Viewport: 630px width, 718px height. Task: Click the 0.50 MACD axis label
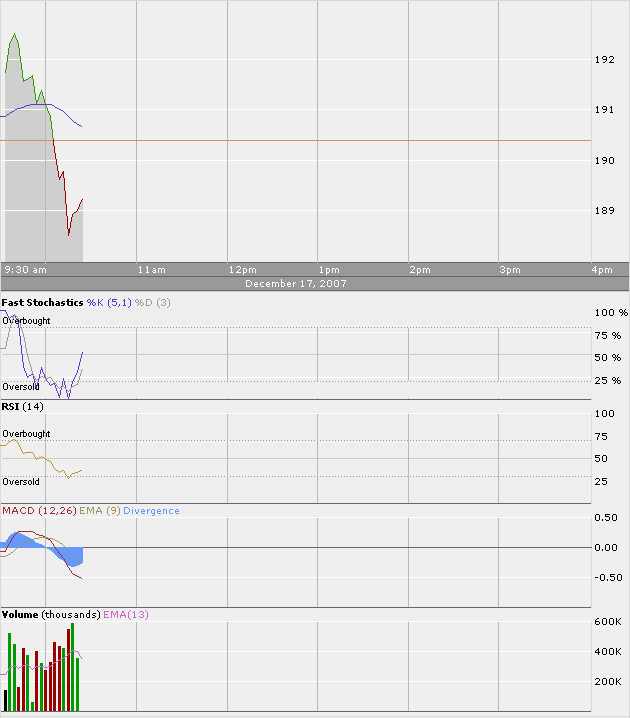(x=606, y=517)
